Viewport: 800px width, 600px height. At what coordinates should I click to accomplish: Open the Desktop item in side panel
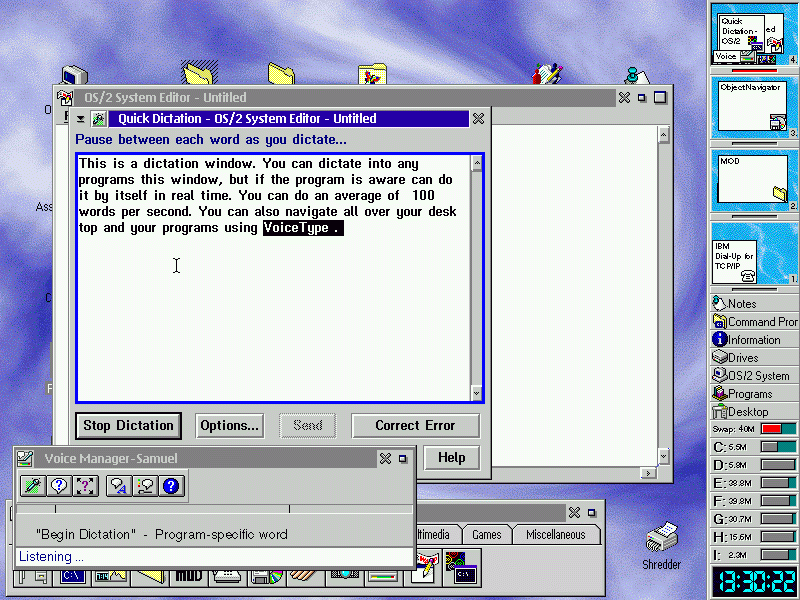pyautogui.click(x=754, y=412)
